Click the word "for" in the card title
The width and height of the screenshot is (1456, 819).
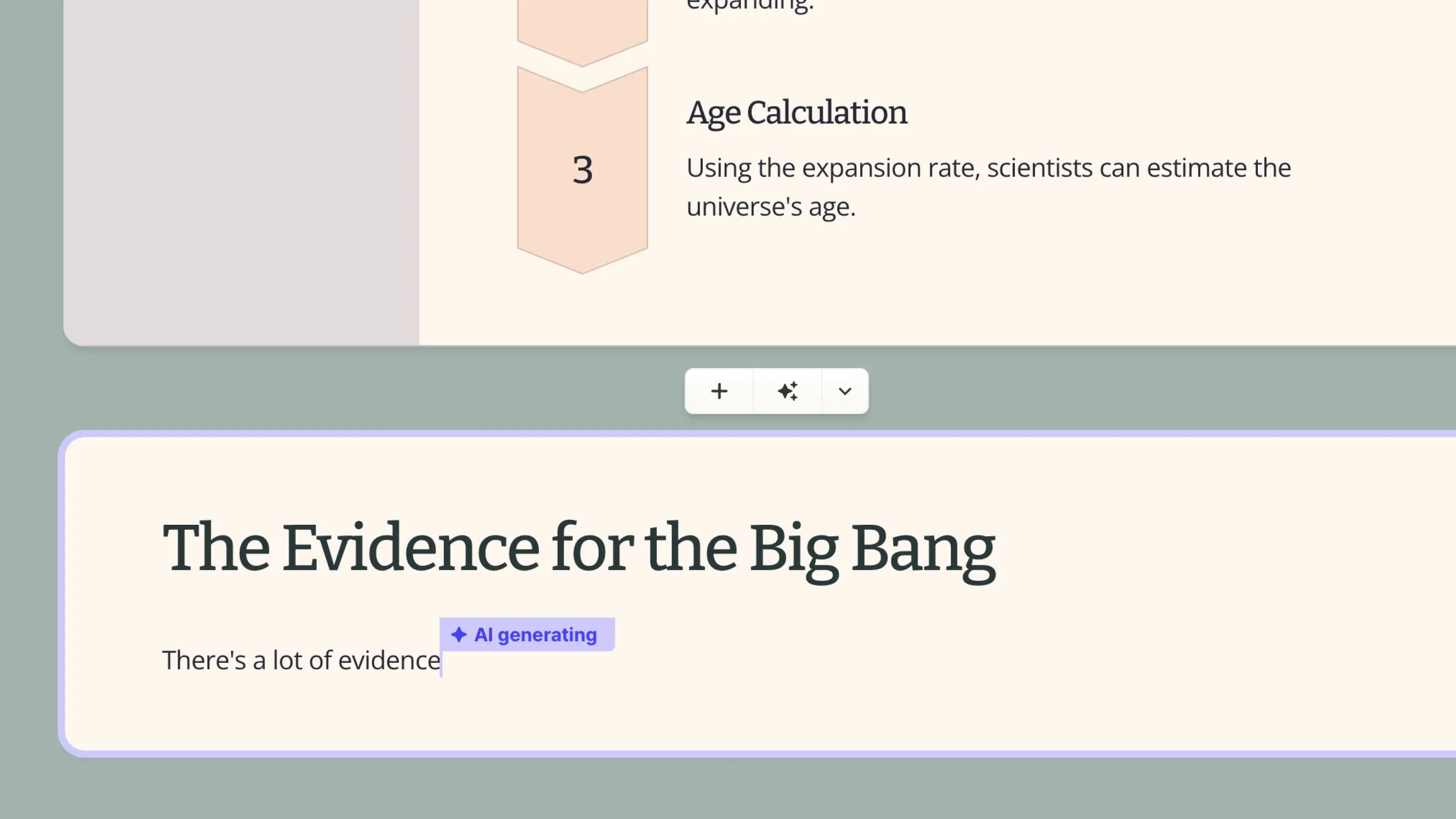[592, 548]
